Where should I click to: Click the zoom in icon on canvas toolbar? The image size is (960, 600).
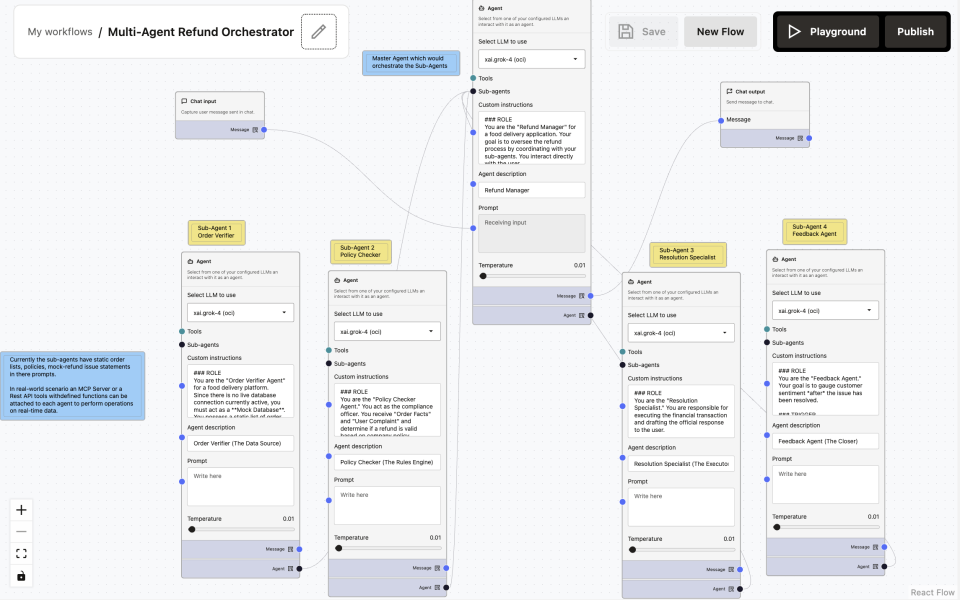tap(21, 510)
